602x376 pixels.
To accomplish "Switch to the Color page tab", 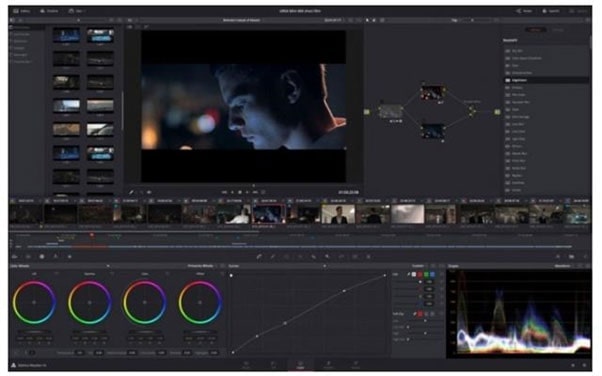I will pos(301,365).
